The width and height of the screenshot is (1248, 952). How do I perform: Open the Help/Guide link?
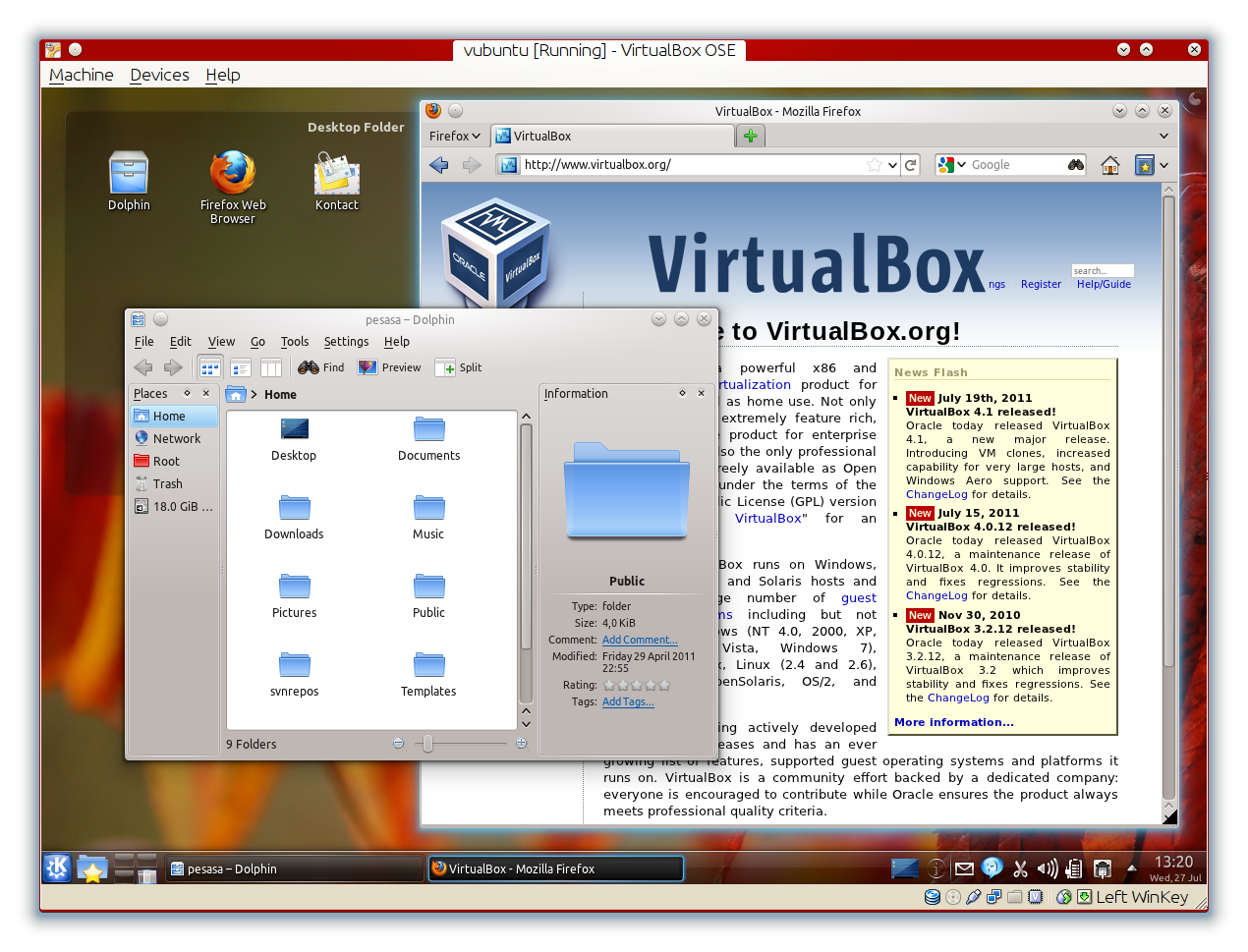(1104, 284)
